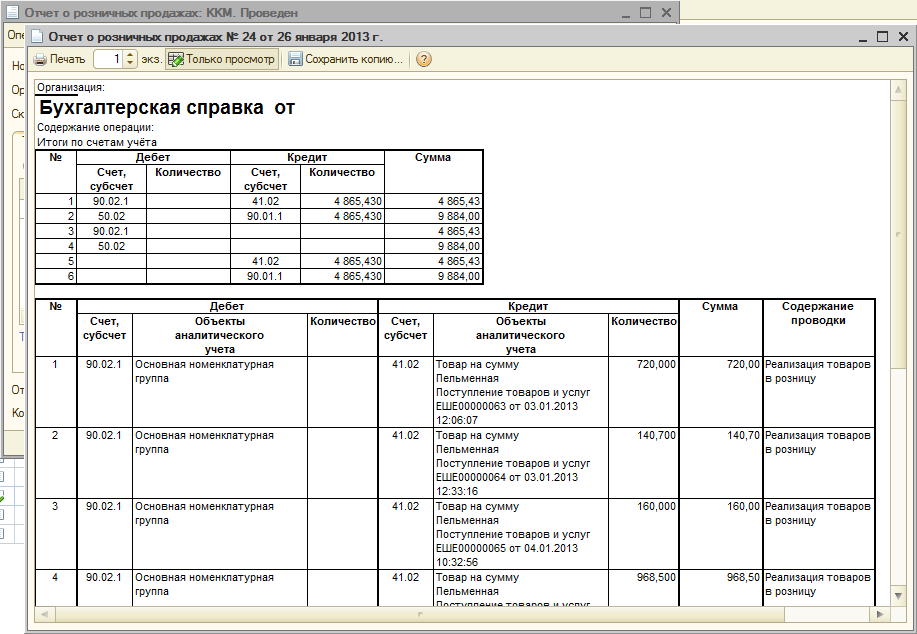Click the heading 'Бухгалтерская справка от'
The height and width of the screenshot is (634, 917).
[167, 108]
